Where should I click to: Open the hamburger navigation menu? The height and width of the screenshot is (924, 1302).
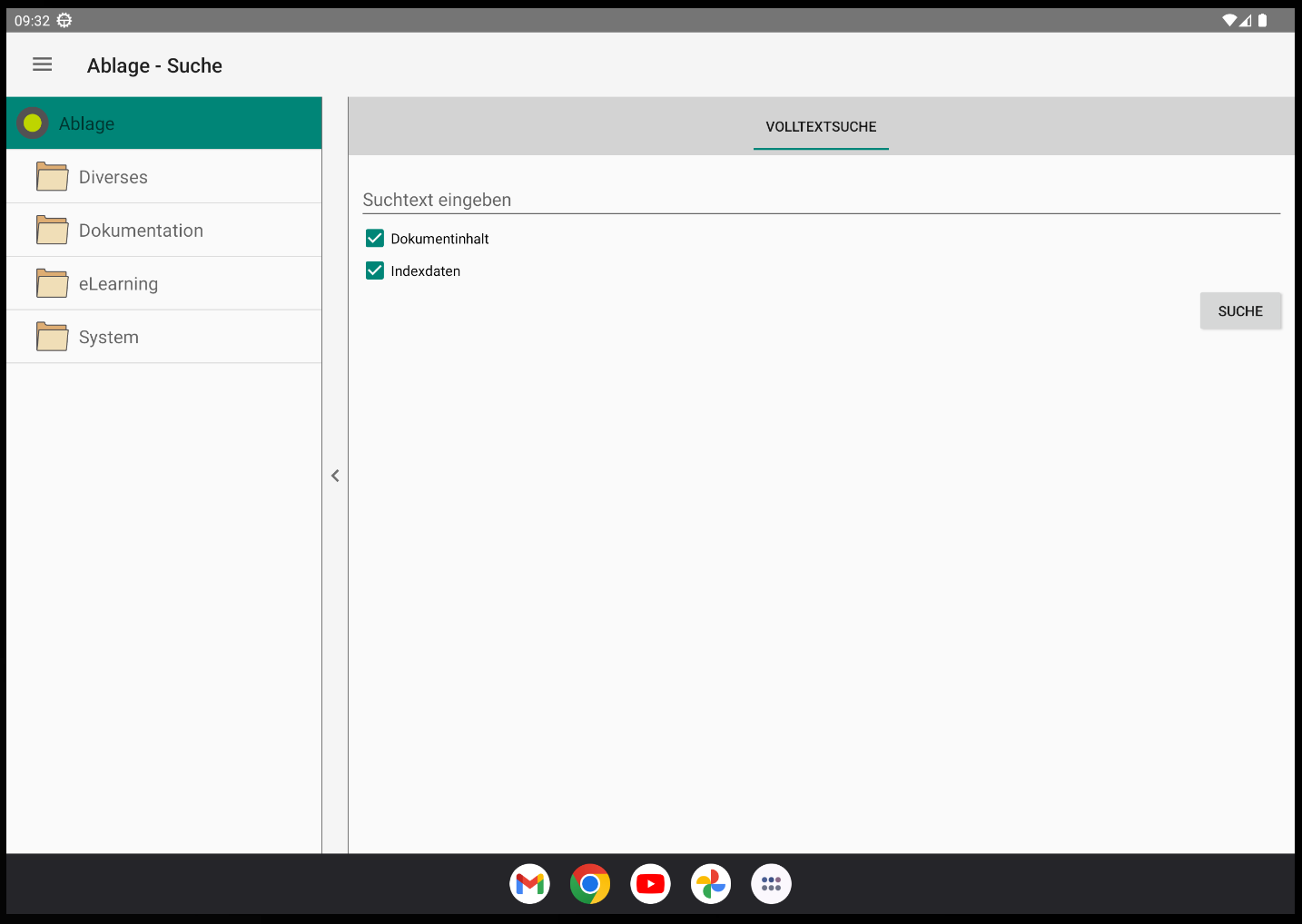click(x=43, y=64)
